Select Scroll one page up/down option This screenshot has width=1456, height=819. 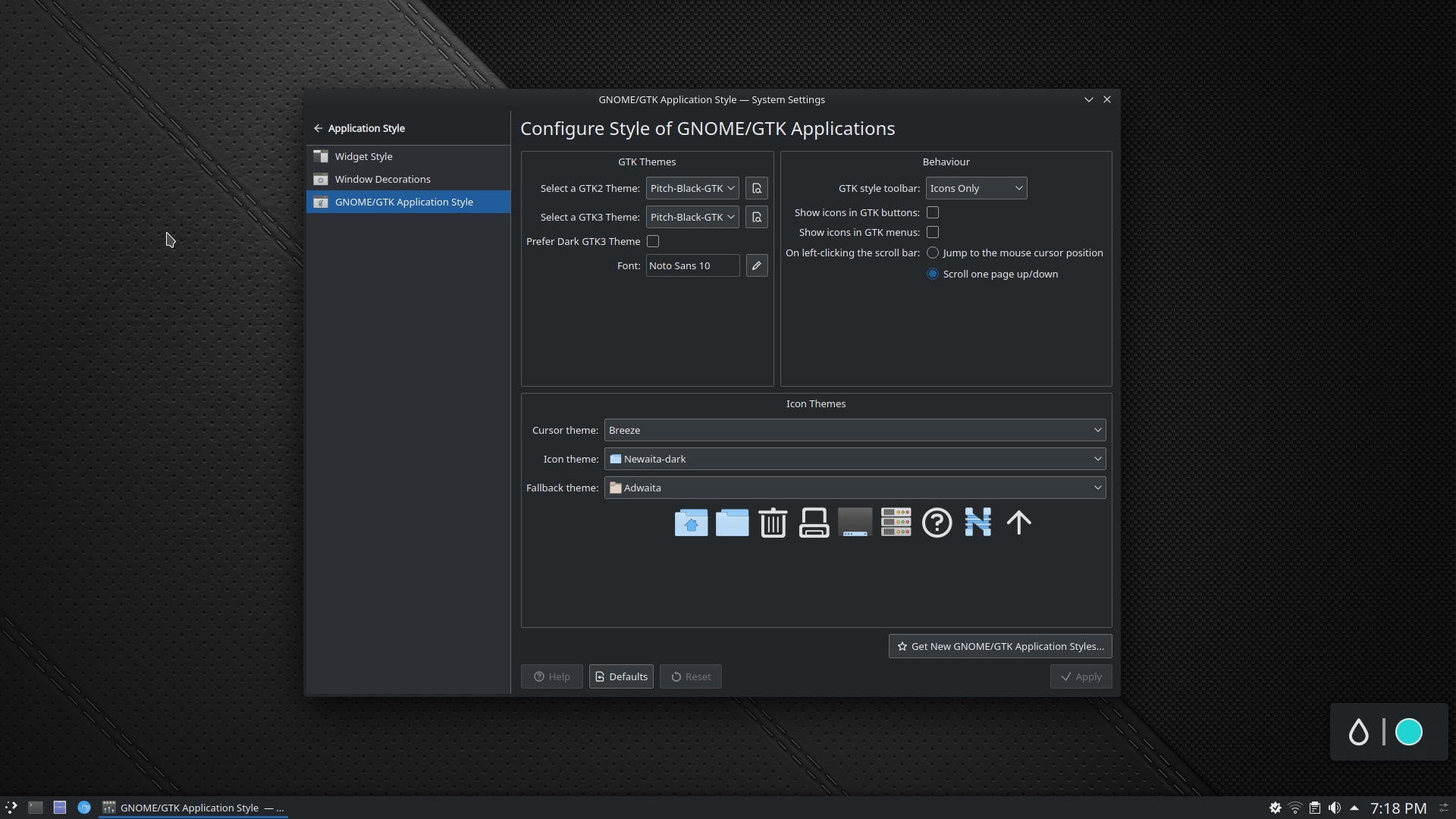pos(933,274)
